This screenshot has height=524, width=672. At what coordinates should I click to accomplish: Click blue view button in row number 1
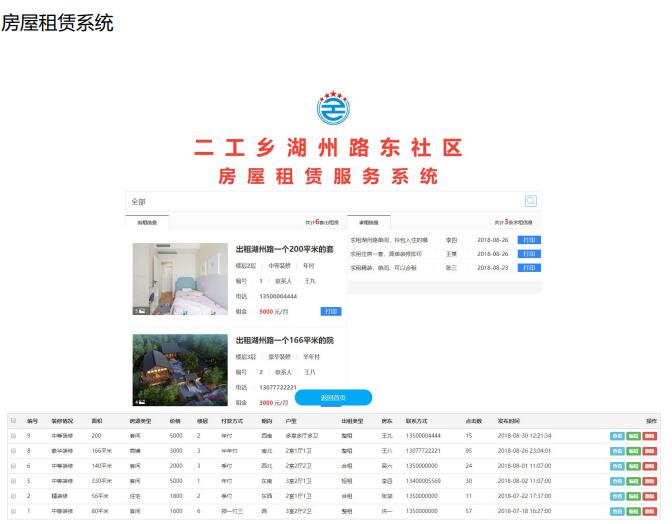click(x=617, y=511)
